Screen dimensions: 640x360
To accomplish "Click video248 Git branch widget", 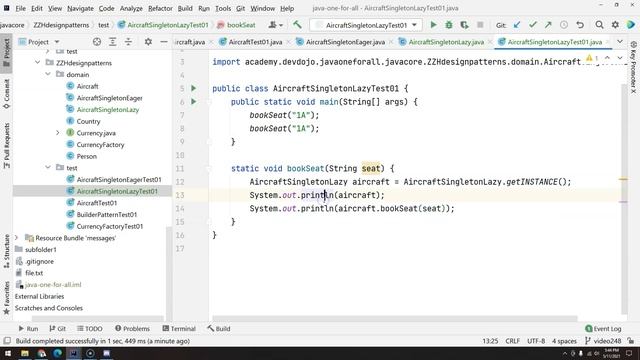I will 603,341.
